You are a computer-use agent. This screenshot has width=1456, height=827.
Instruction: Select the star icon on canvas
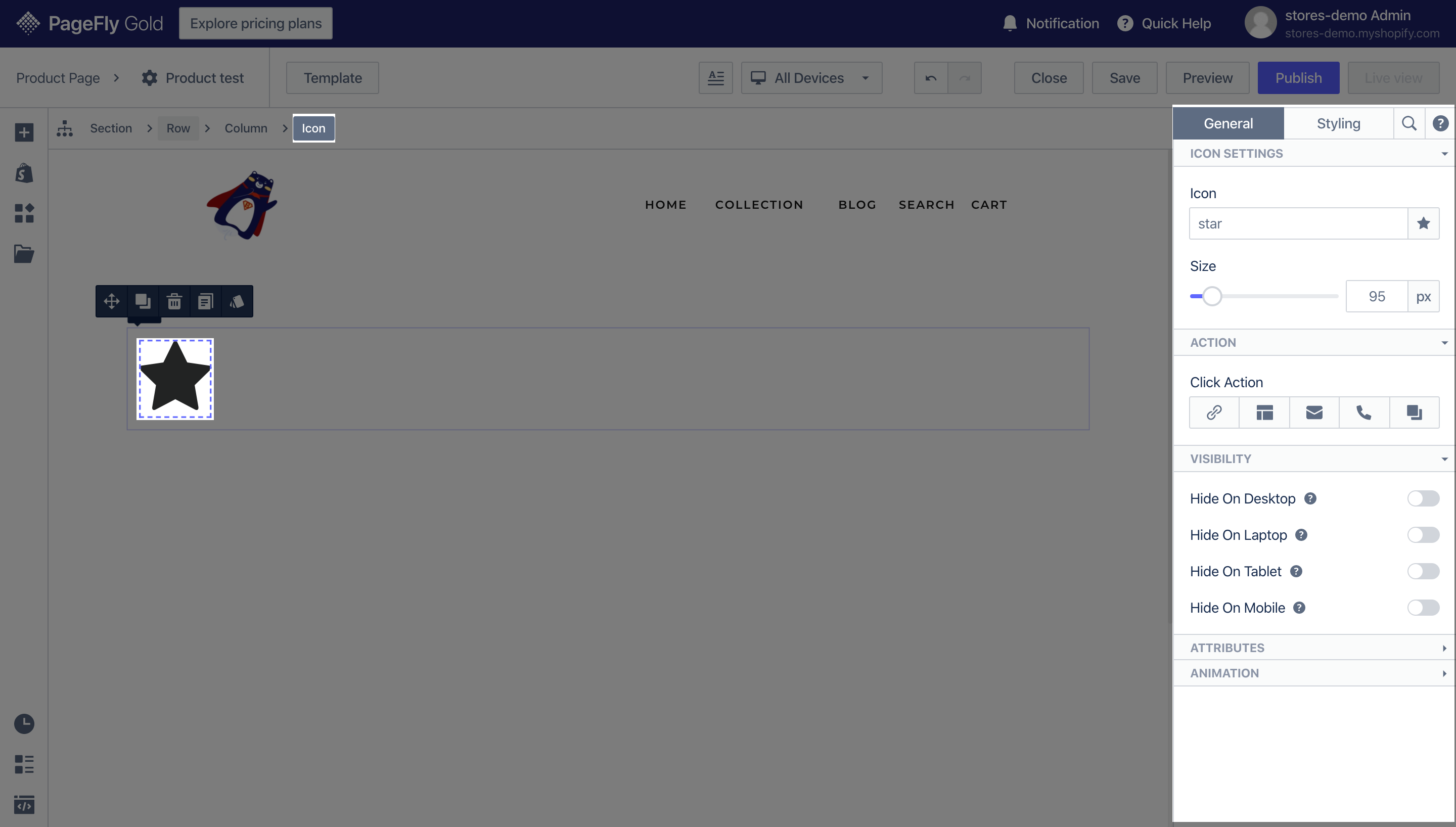[x=175, y=379]
